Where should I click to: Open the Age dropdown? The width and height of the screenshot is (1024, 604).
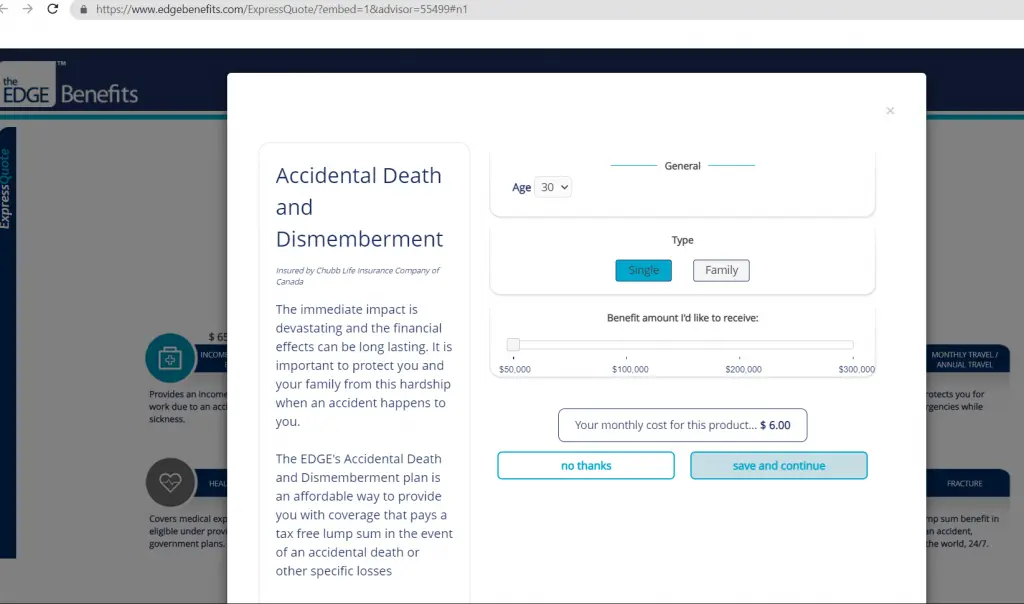553,187
